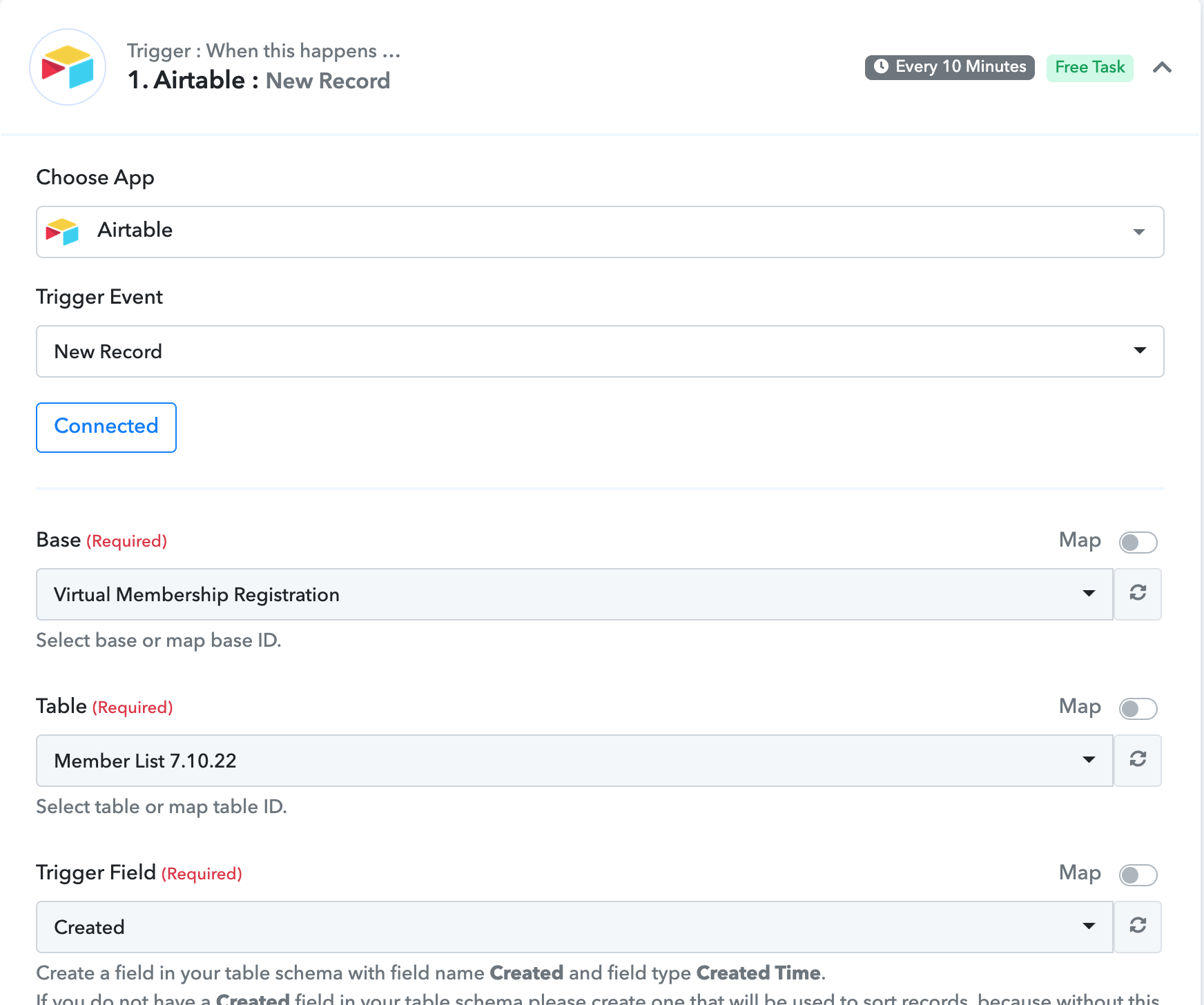Click the Airtable icon inside Choose App box
This screenshot has height=1005, width=1204.
tap(62, 231)
